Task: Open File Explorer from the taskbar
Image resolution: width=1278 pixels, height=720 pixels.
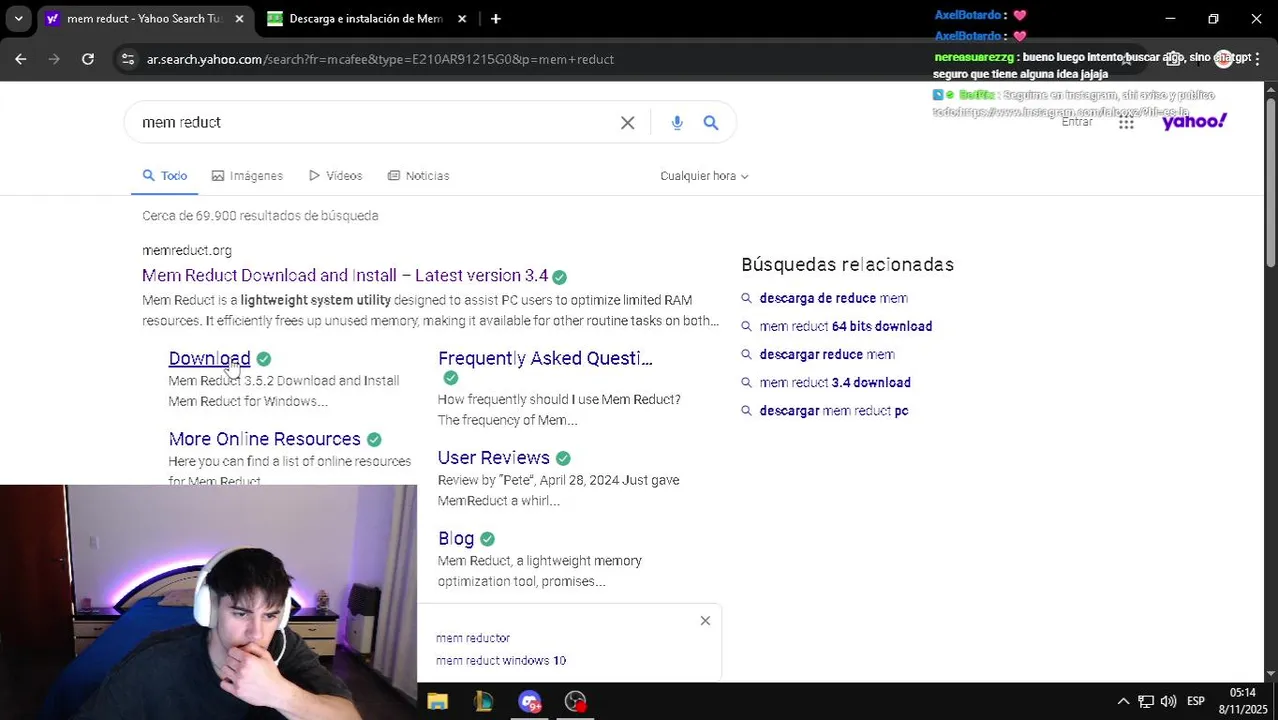Action: [437, 701]
